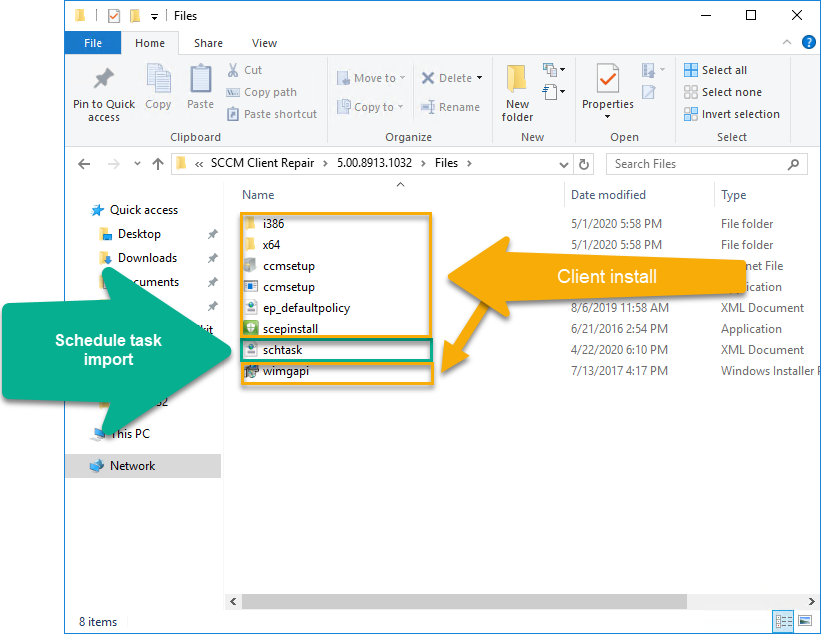Open title bar folder system icon

[80, 16]
